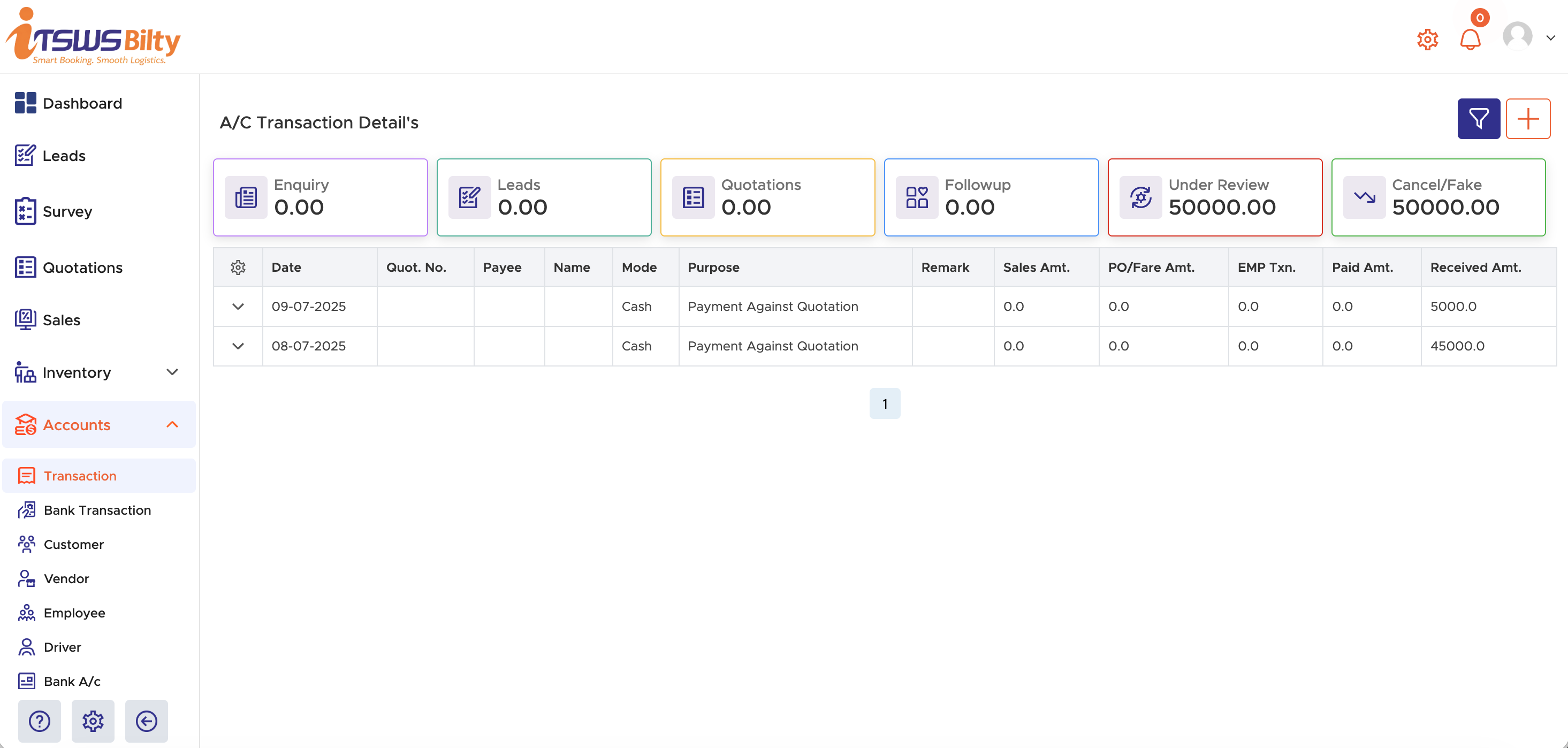Open the Survey section
This screenshot has height=748, width=1568.
click(67, 211)
